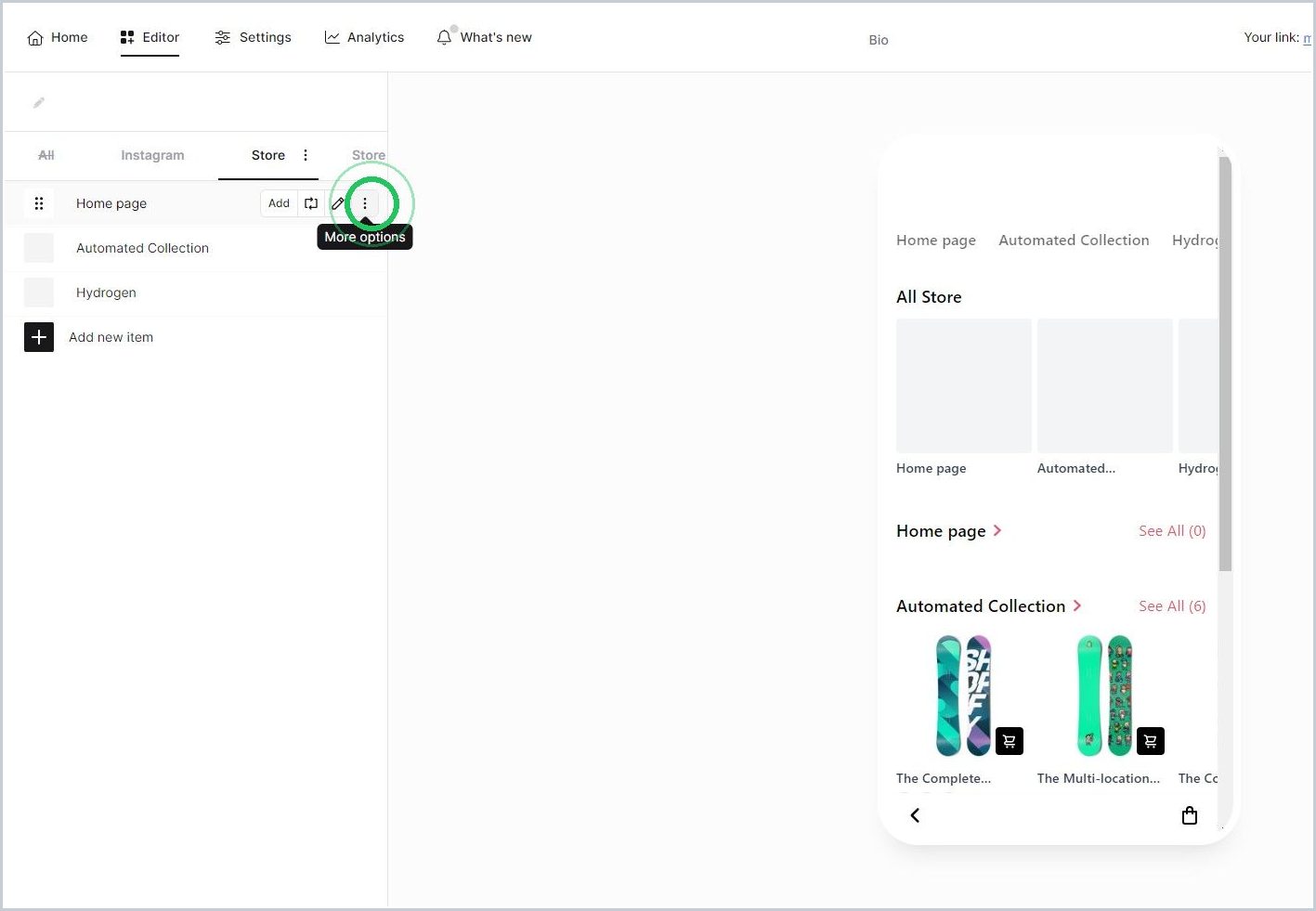Click the pencil icon on Home page row
Viewport: 1316px width, 911px height.
(338, 203)
